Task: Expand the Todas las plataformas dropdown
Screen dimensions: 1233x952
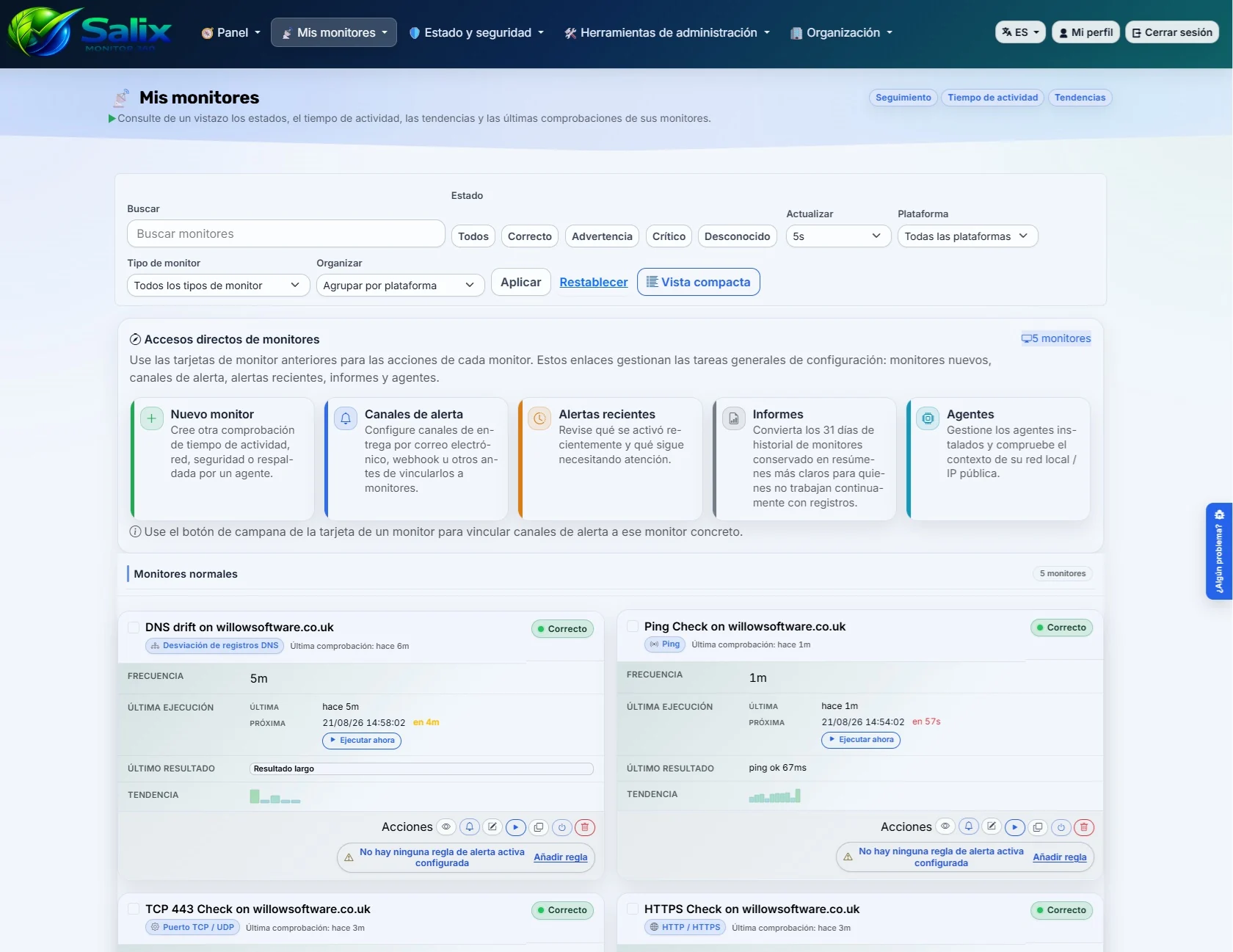Action: (x=967, y=236)
